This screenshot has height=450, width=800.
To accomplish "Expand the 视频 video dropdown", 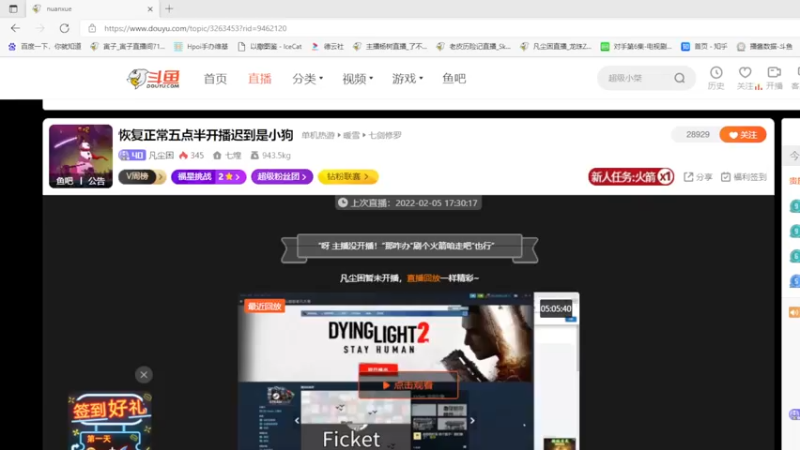I will (357, 79).
